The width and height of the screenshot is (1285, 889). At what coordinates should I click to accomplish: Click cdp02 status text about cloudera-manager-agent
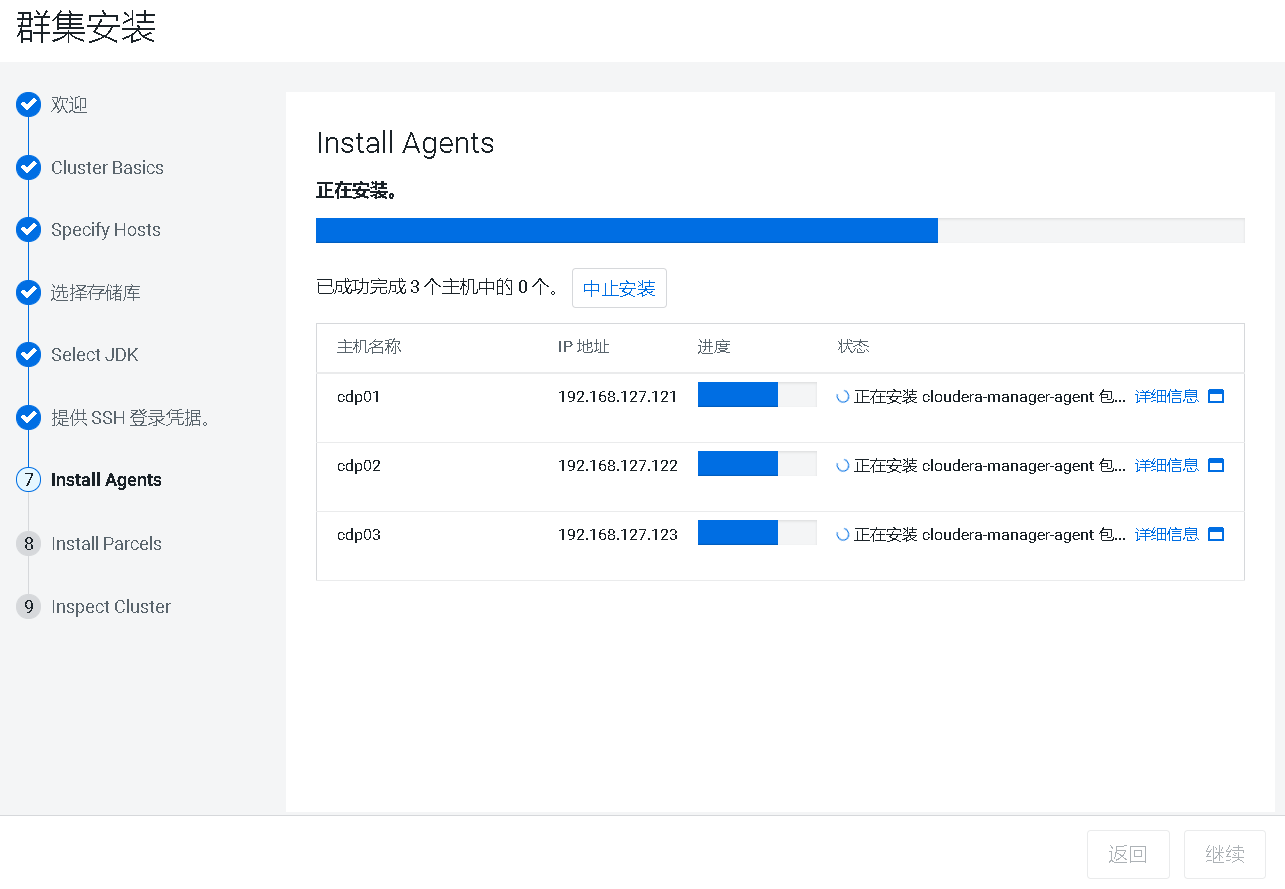[990, 465]
